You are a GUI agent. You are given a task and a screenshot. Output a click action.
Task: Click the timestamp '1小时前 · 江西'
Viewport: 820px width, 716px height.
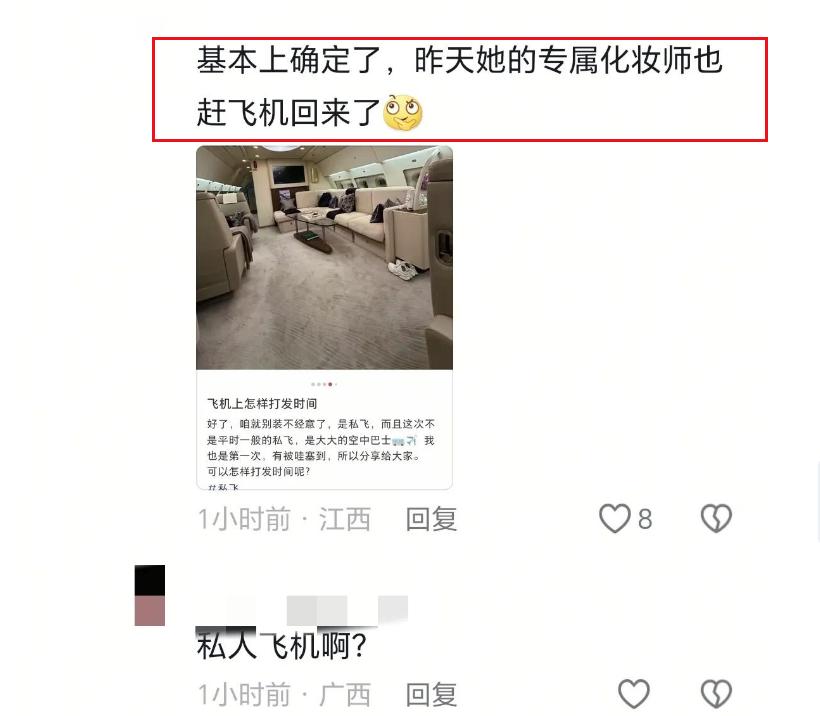coord(284,519)
